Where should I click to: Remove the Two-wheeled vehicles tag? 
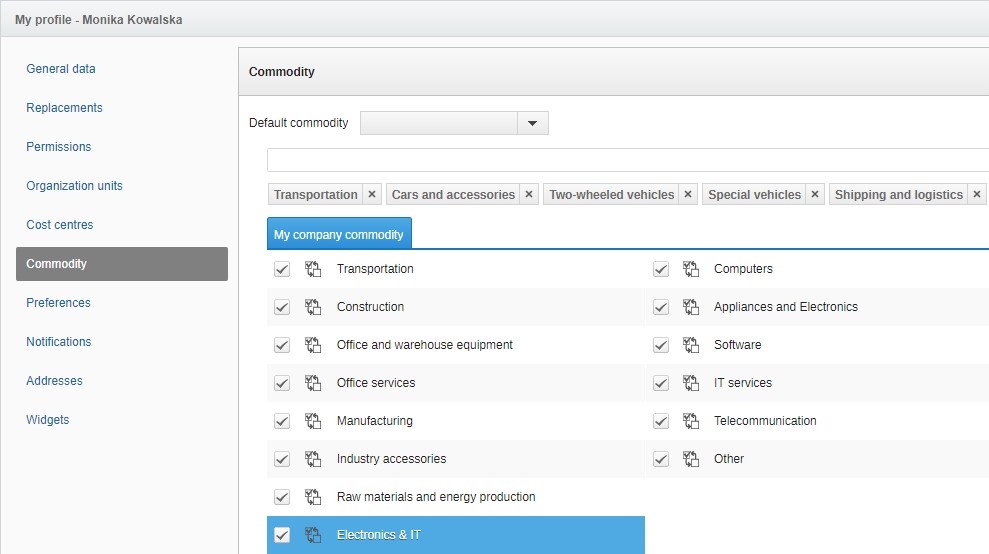[x=688, y=195]
